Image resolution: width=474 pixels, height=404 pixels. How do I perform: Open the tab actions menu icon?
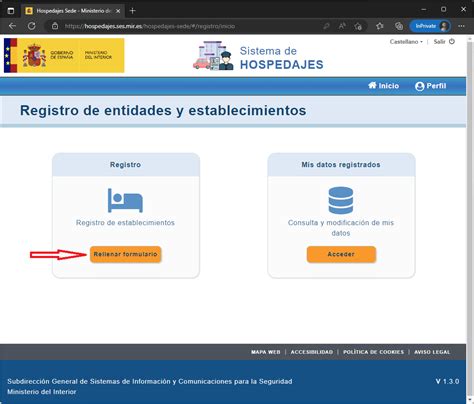(11, 11)
